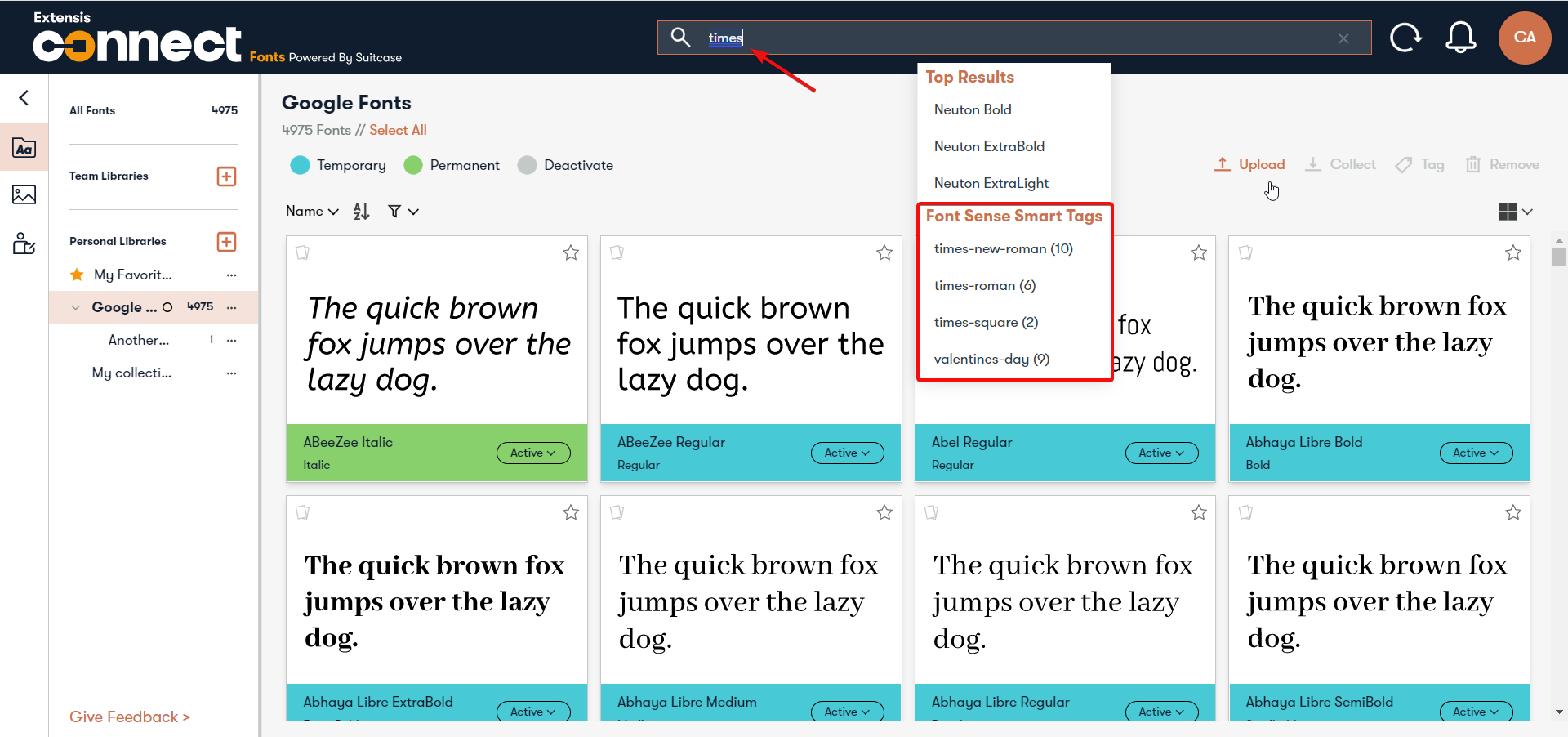Clear the search field with the X
The image size is (1568, 737).
pos(1343,38)
